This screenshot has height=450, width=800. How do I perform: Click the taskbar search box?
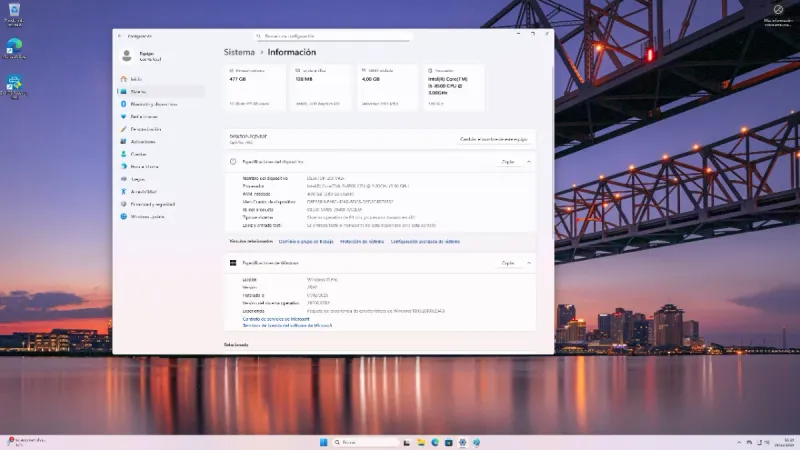pos(366,442)
